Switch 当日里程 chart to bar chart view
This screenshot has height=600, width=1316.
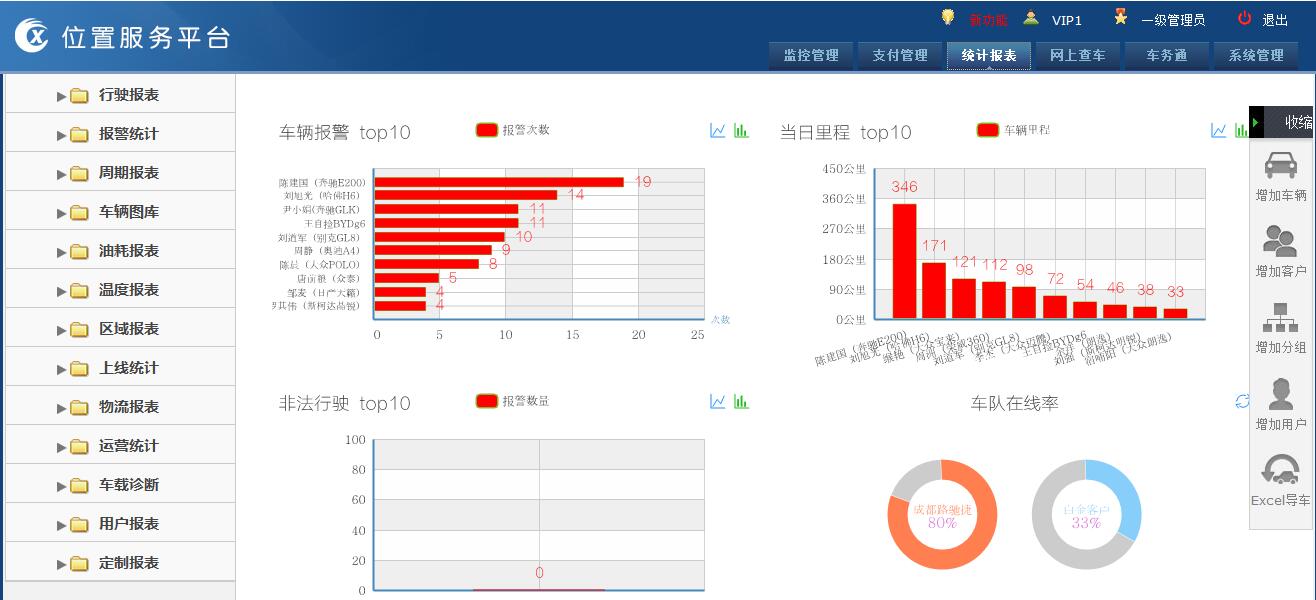point(1241,131)
